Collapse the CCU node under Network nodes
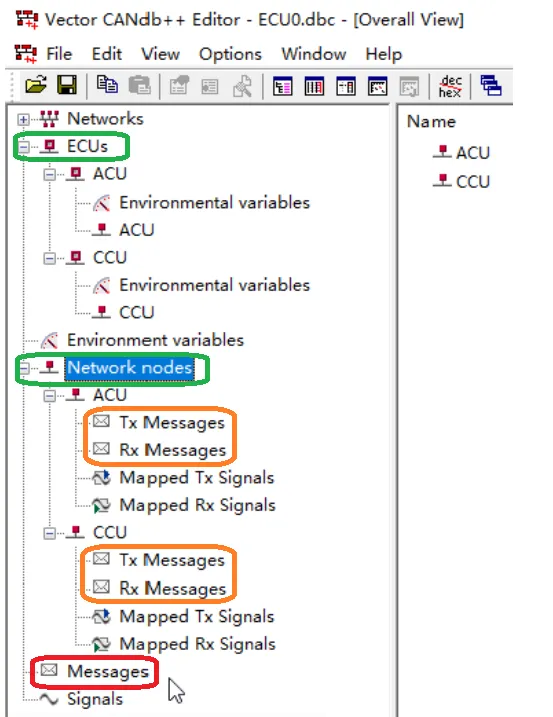Screen dimensions: 553x717 [x=49, y=533]
